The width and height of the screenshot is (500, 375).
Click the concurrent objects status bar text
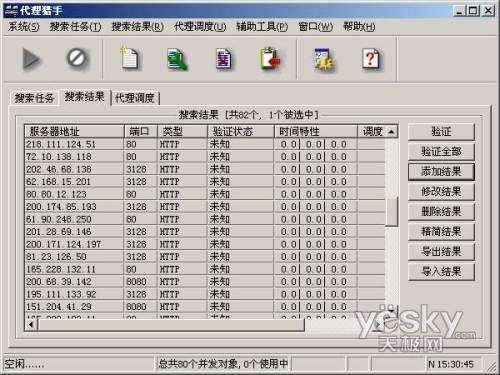[223, 364]
